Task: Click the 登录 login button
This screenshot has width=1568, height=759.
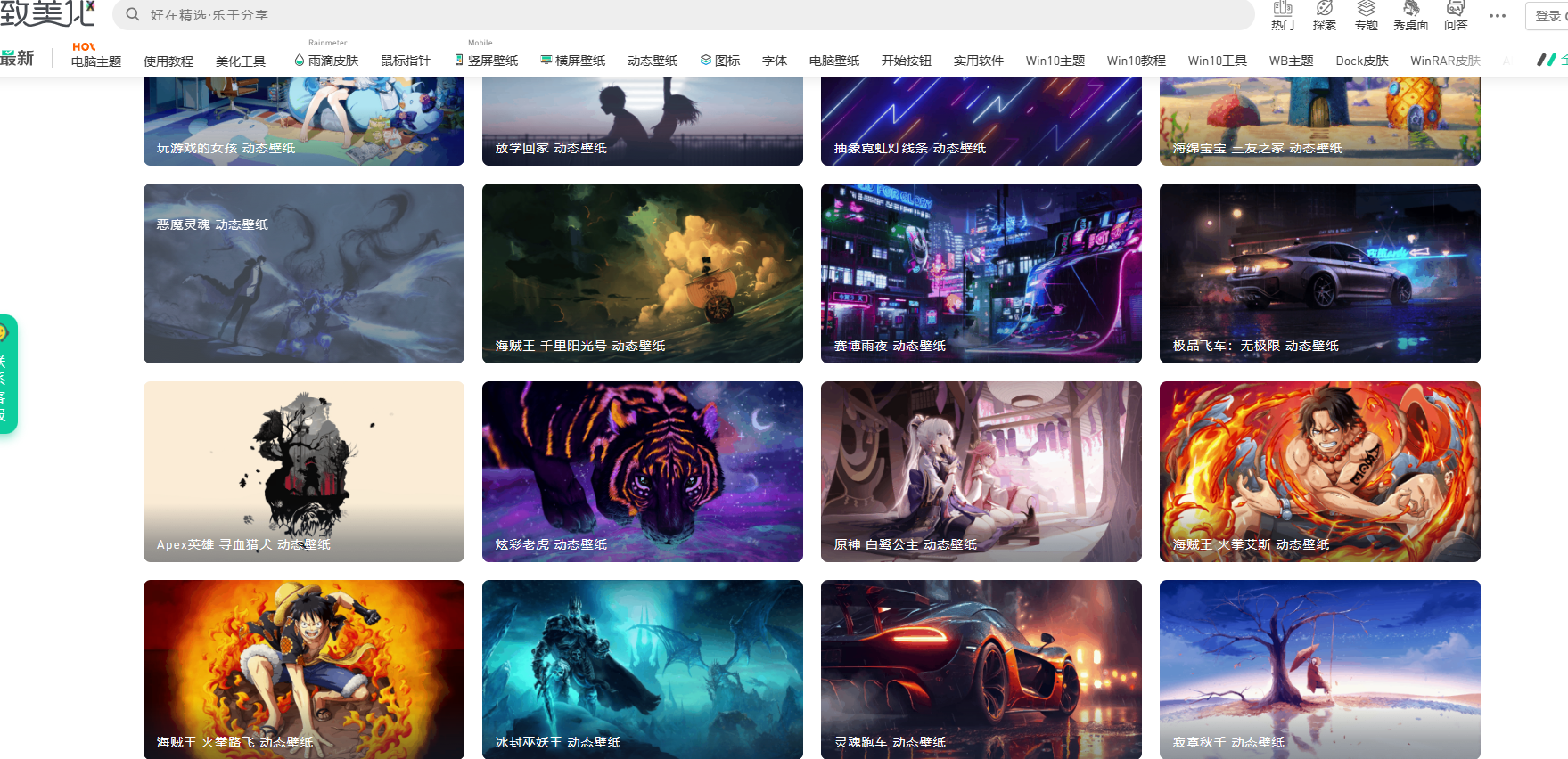Action: point(1547,16)
